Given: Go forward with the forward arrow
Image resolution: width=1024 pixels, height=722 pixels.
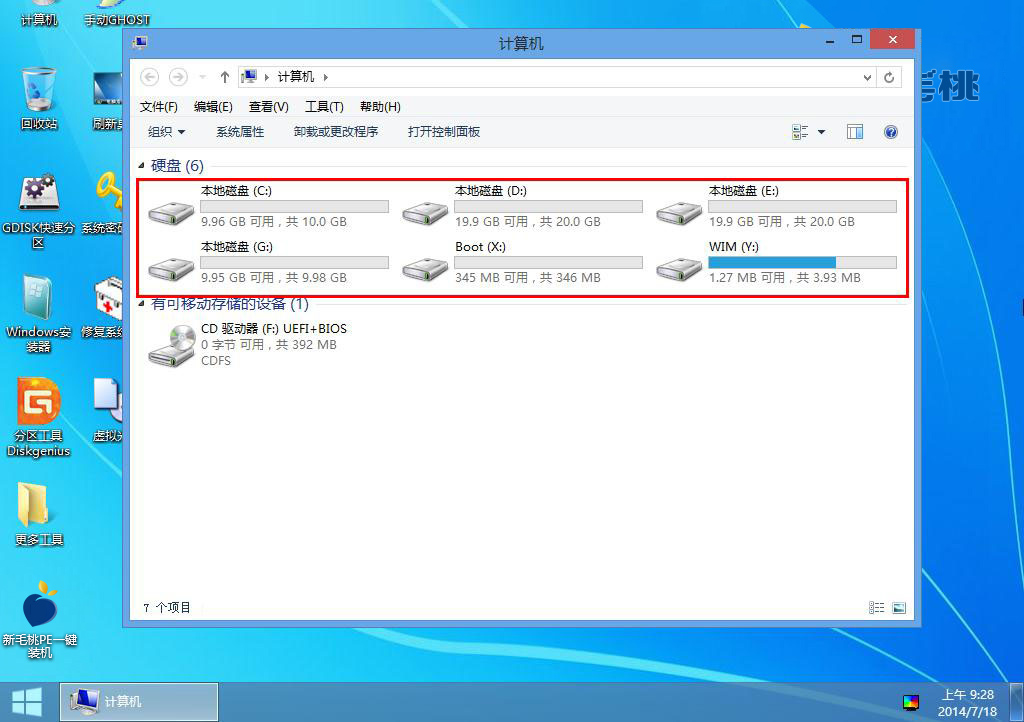Looking at the screenshot, I should coord(178,77).
